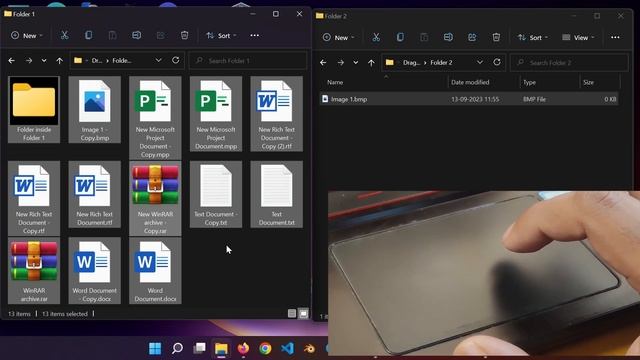Go up one level in Folder 2
This screenshot has width=640, height=360.
point(371,62)
